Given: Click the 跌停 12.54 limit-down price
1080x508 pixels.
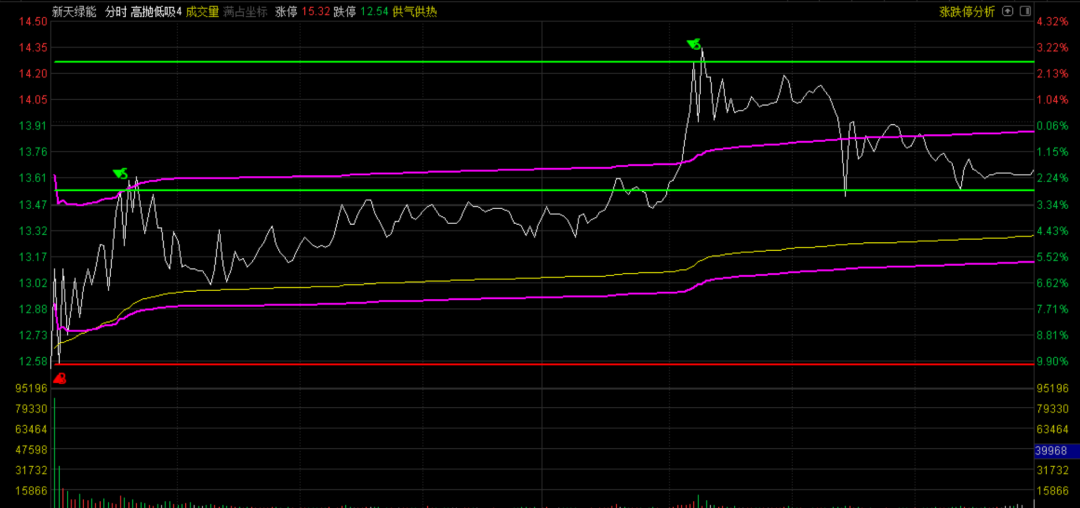Looking at the screenshot, I should tap(359, 12).
